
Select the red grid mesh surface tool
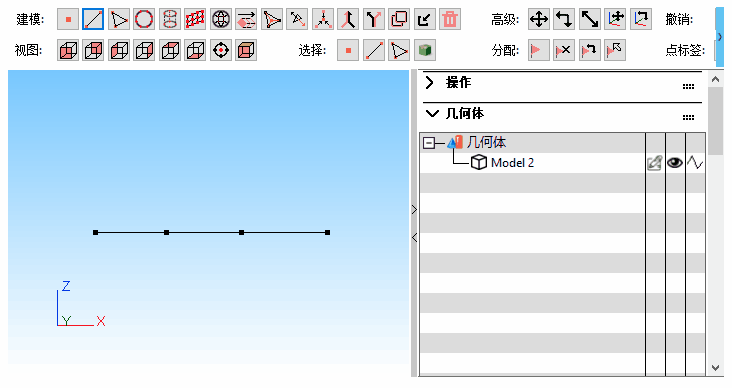tap(195, 19)
